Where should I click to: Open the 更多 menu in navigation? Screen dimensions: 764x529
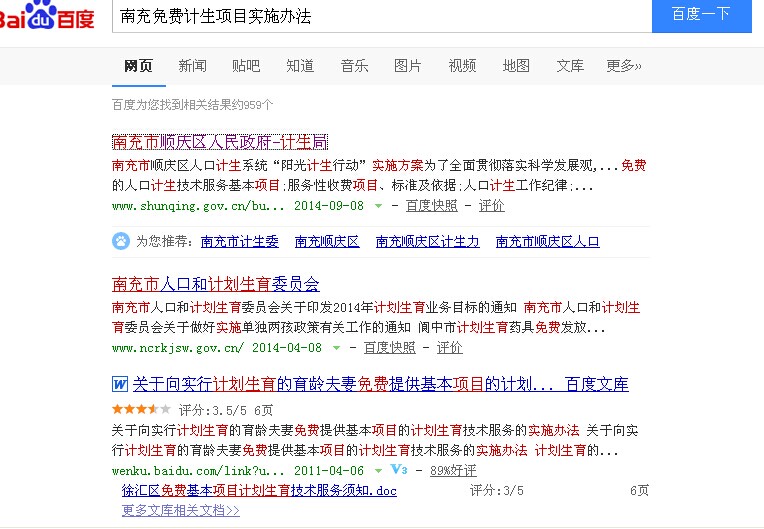click(623, 66)
